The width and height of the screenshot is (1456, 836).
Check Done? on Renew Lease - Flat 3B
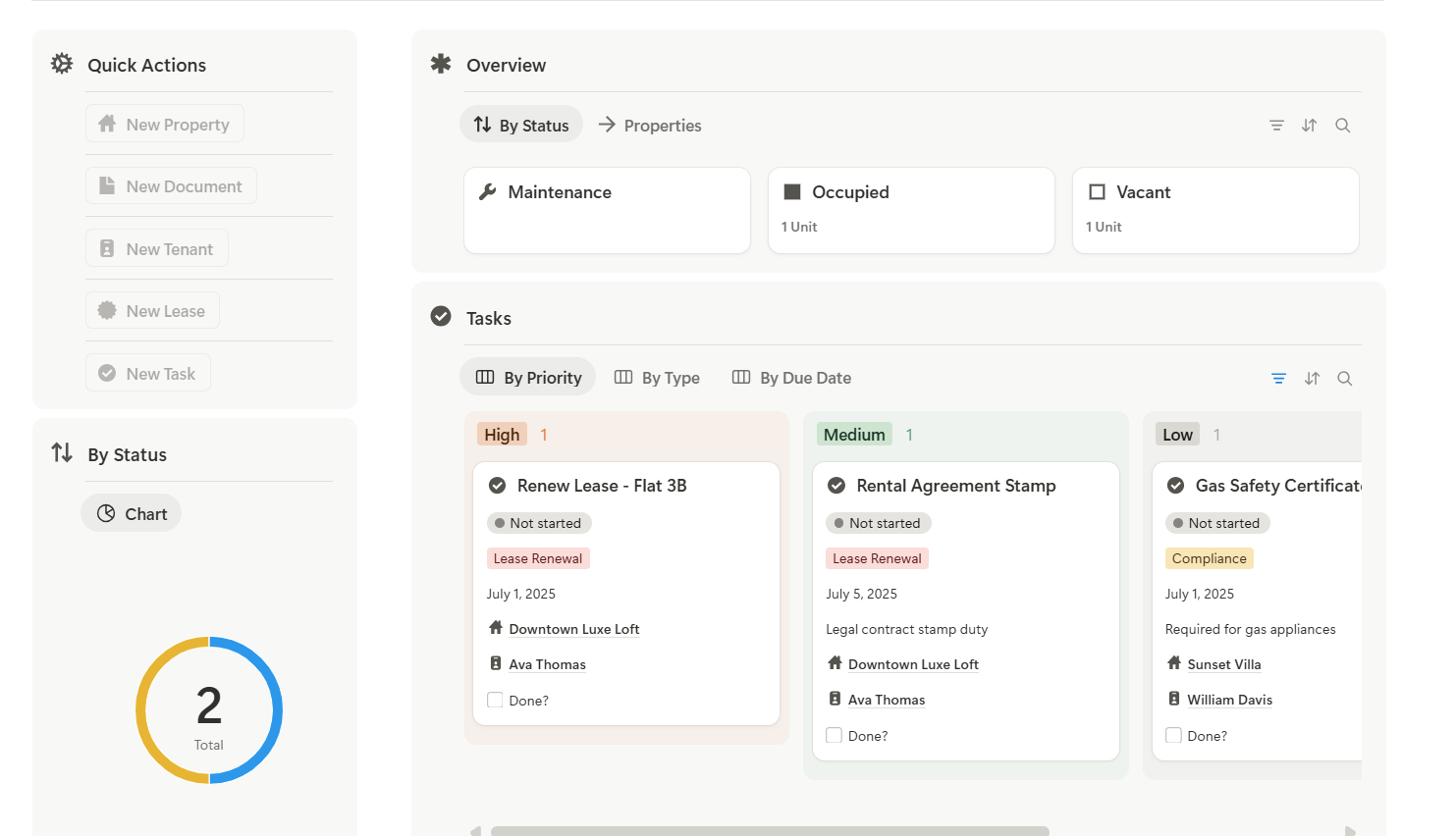495,700
